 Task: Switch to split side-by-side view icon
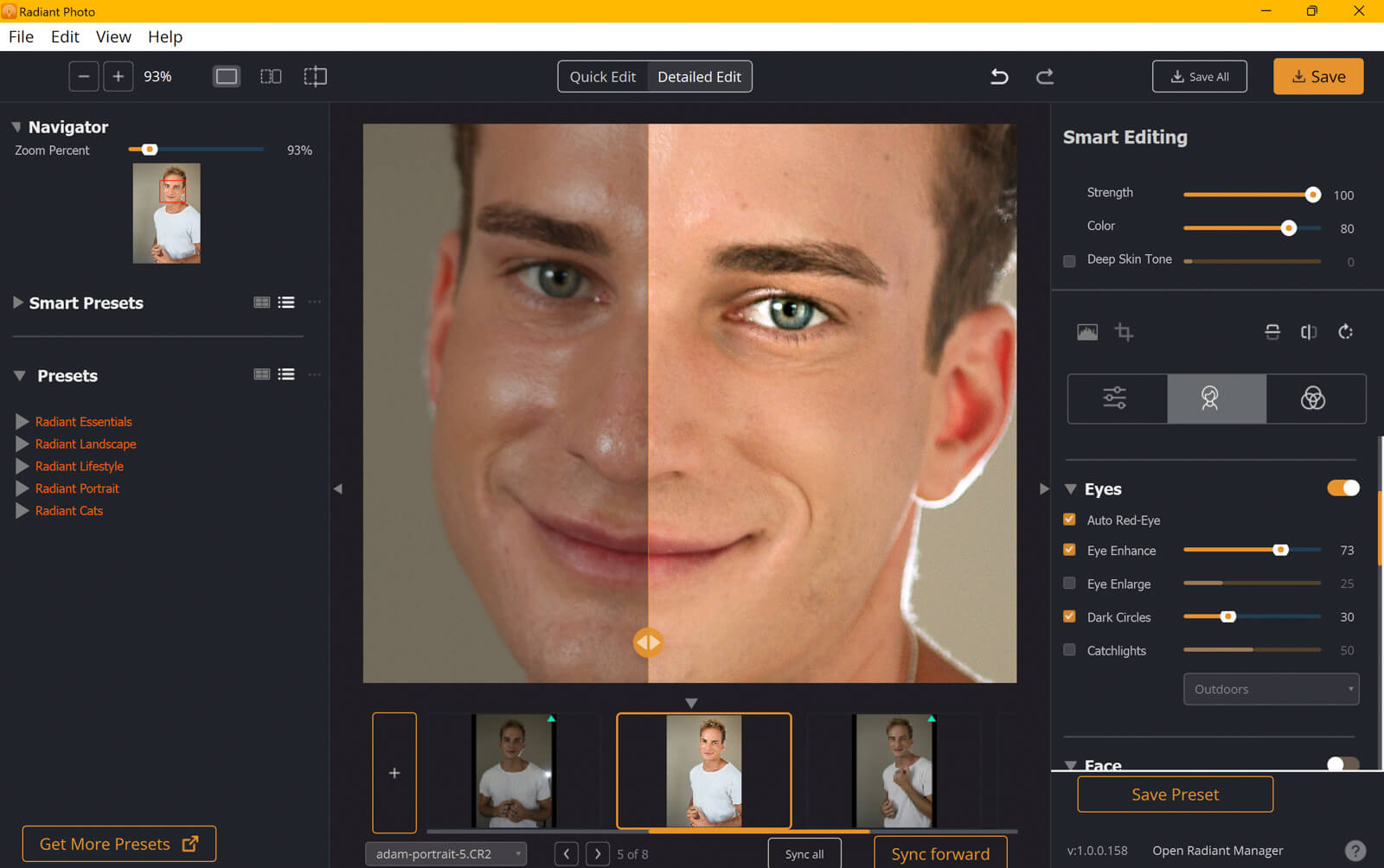tap(271, 77)
